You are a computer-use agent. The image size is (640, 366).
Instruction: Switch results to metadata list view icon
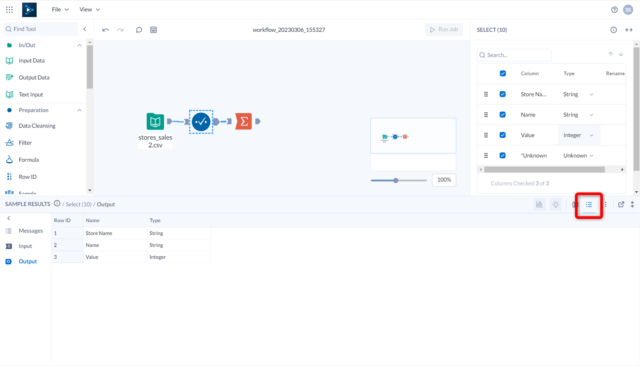point(589,204)
